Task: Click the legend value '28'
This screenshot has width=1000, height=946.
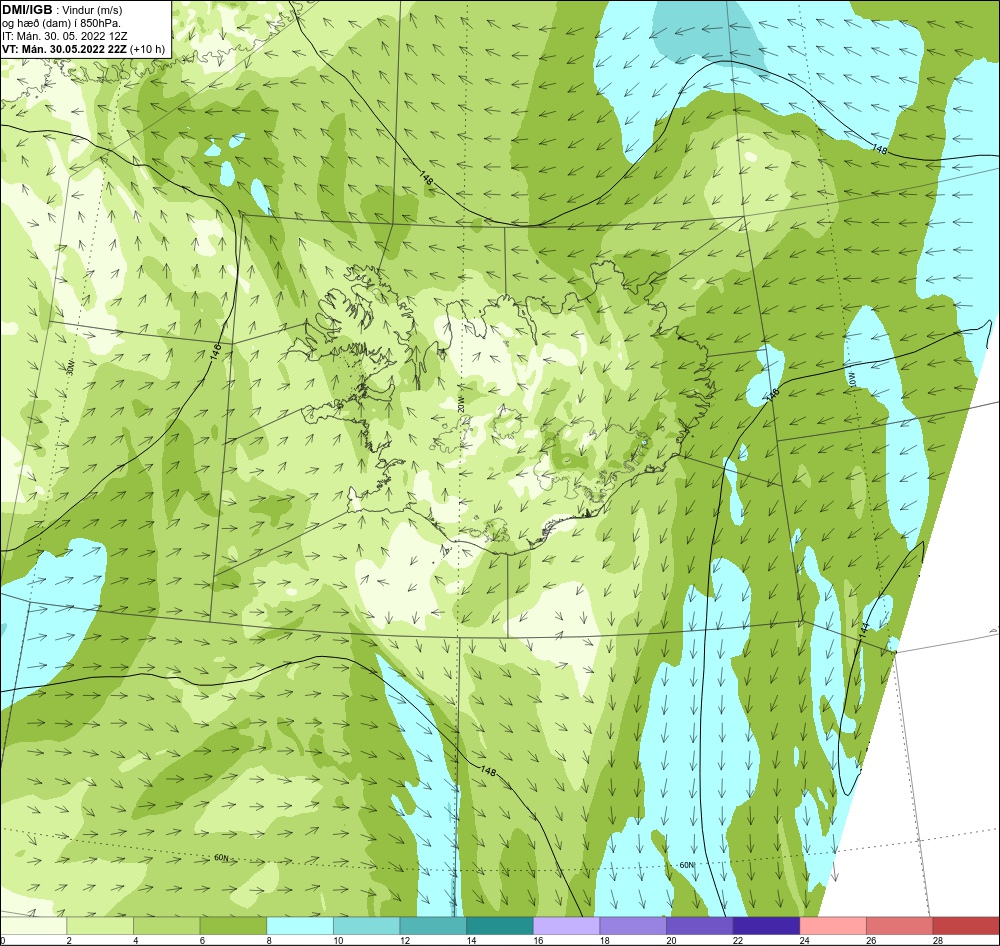Action: 938,940
